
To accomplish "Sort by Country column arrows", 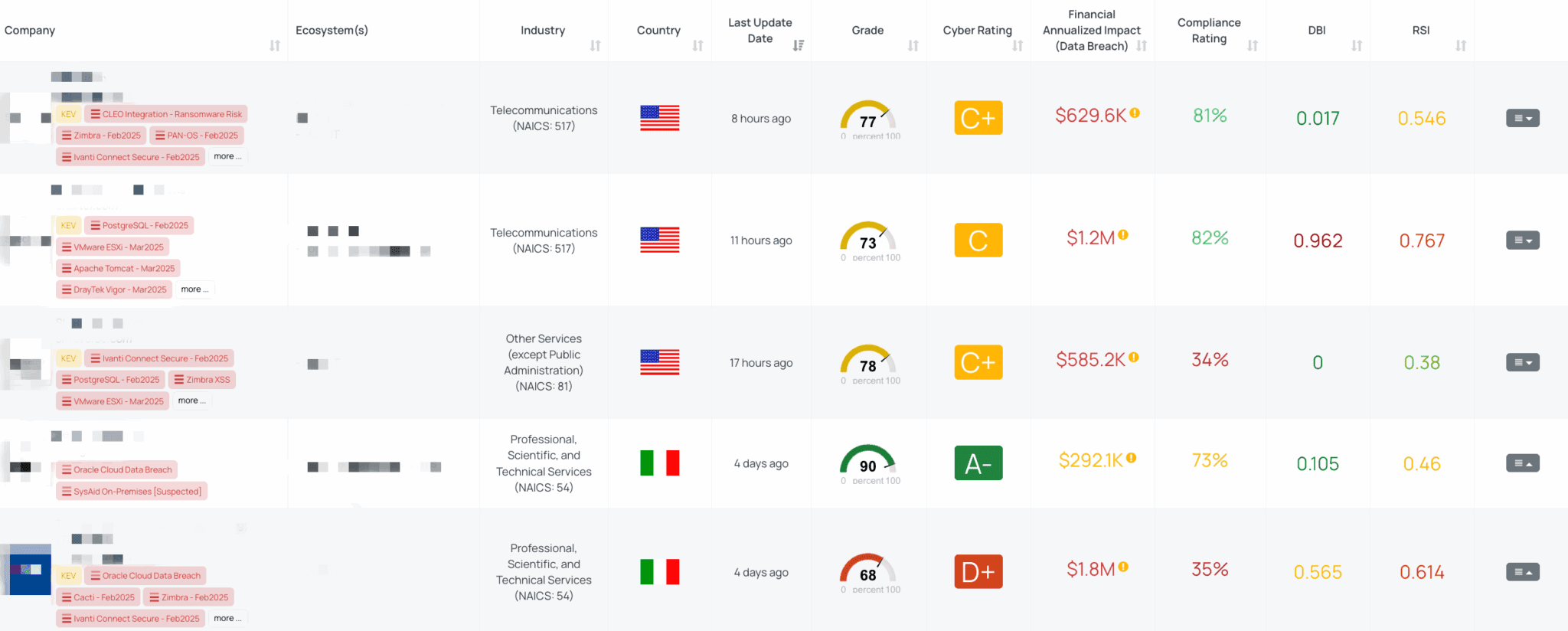I will click(x=697, y=46).
